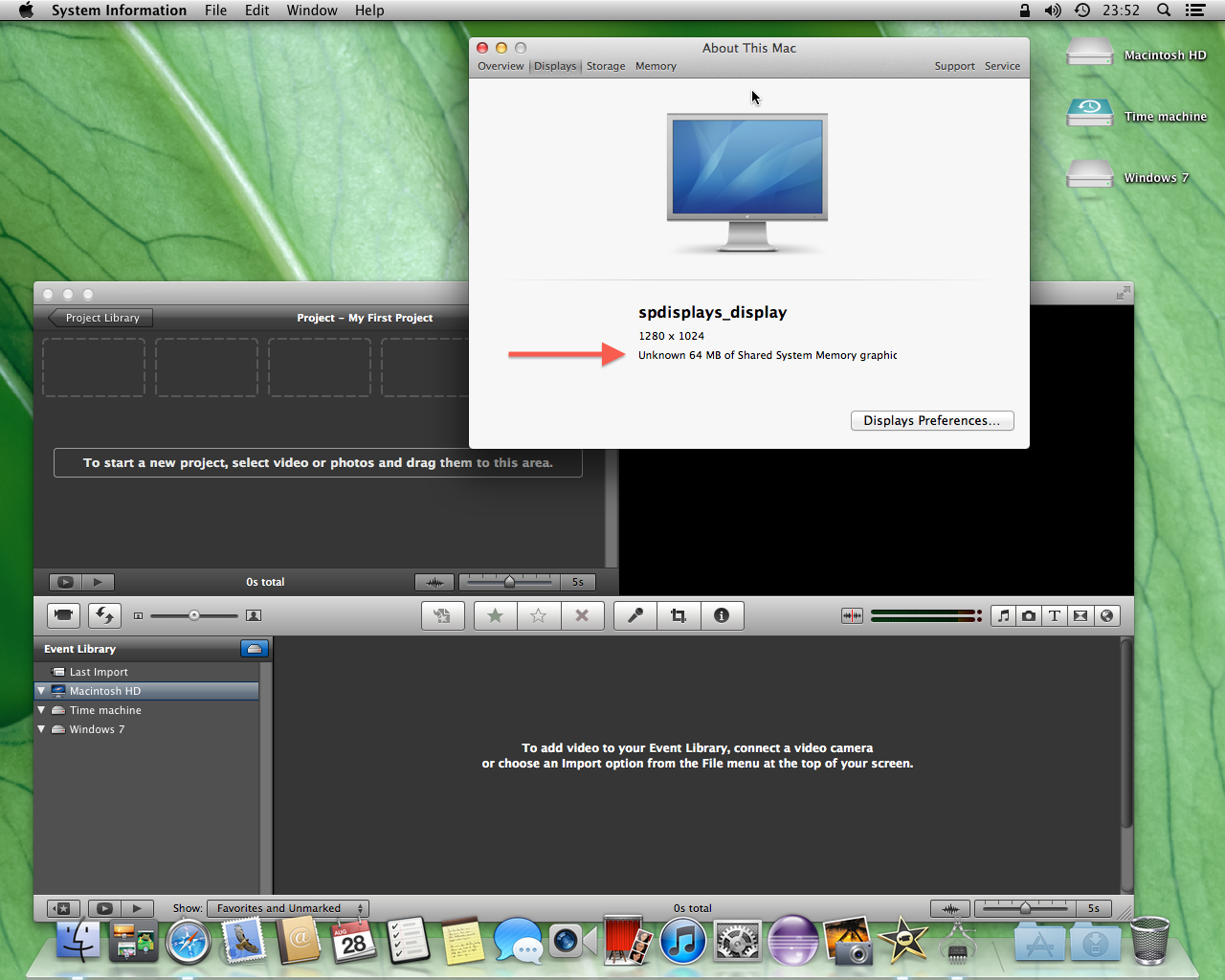Toggle audio waveforms in the project pane

434,582
